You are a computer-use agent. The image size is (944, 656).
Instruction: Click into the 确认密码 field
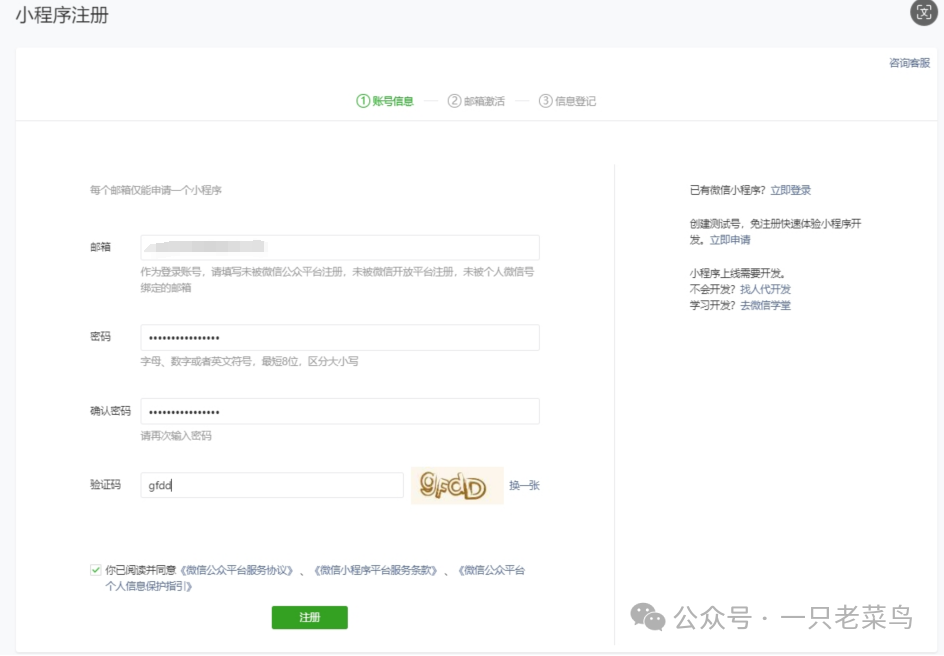pyautogui.click(x=340, y=412)
